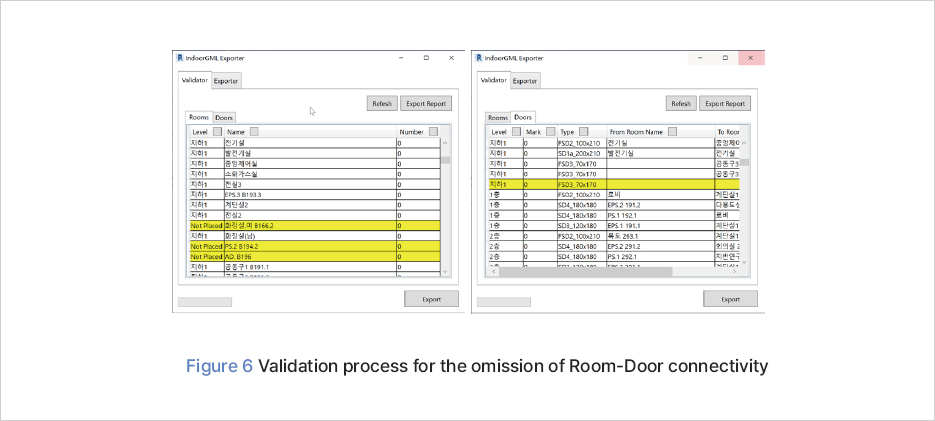Click the Revit icon in the Doors-tab window title bar
Viewport: 935px width, 421px height.
pyautogui.click(x=479, y=58)
